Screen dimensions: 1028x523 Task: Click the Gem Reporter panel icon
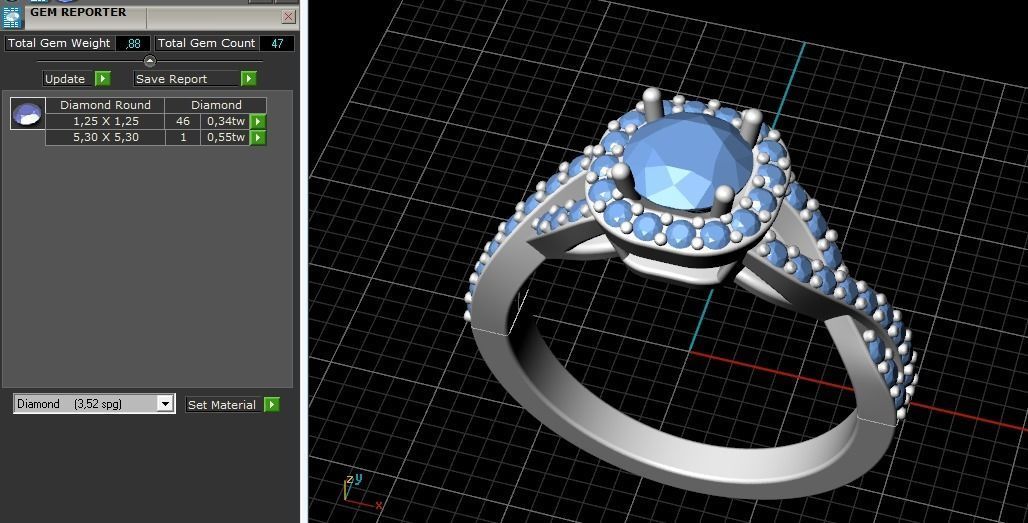tap(12, 18)
